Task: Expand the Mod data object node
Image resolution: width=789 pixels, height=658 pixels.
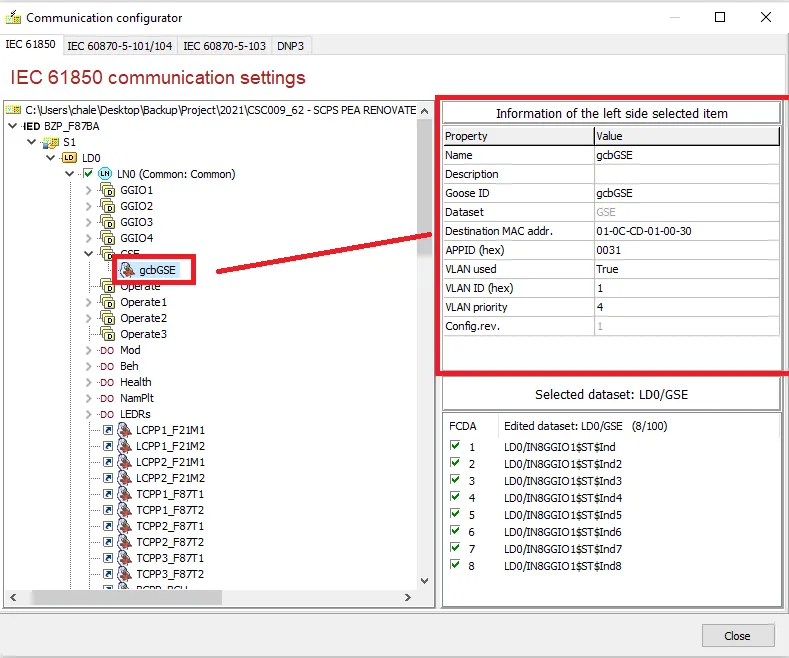Action: pos(89,351)
